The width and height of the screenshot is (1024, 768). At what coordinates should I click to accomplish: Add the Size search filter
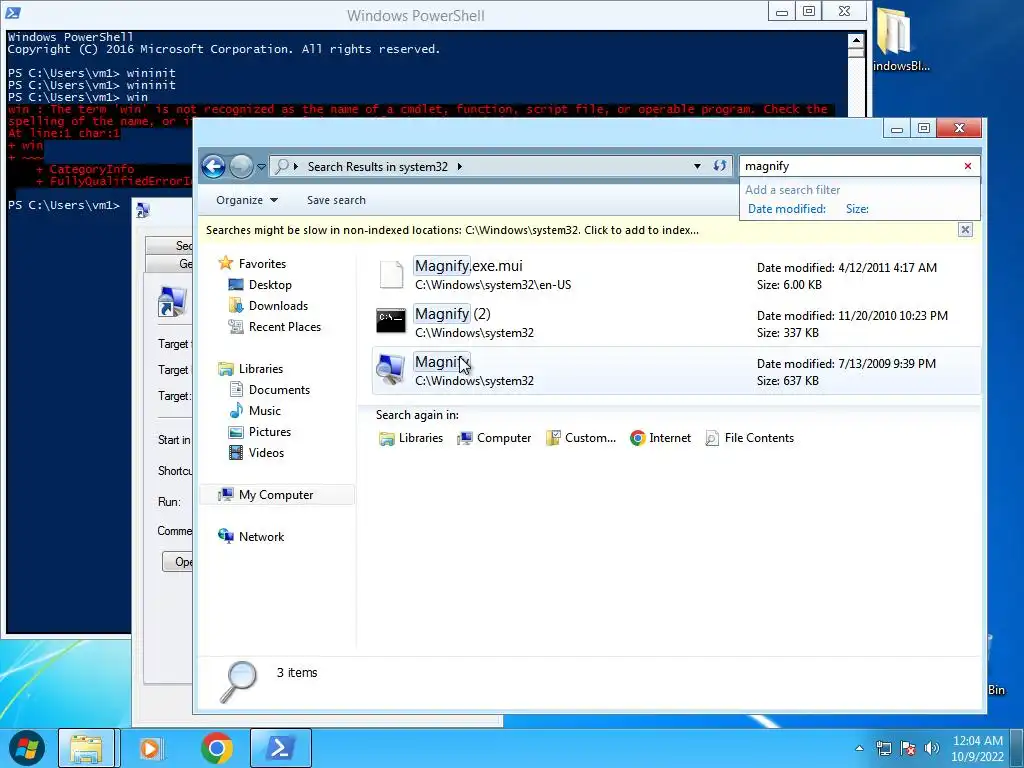pos(857,209)
